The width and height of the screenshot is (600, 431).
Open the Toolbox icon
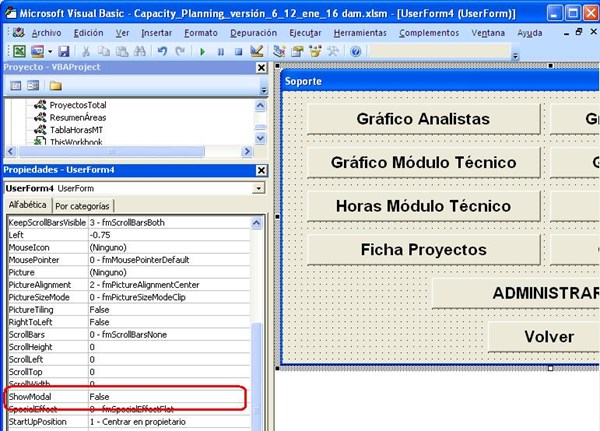click(x=333, y=51)
